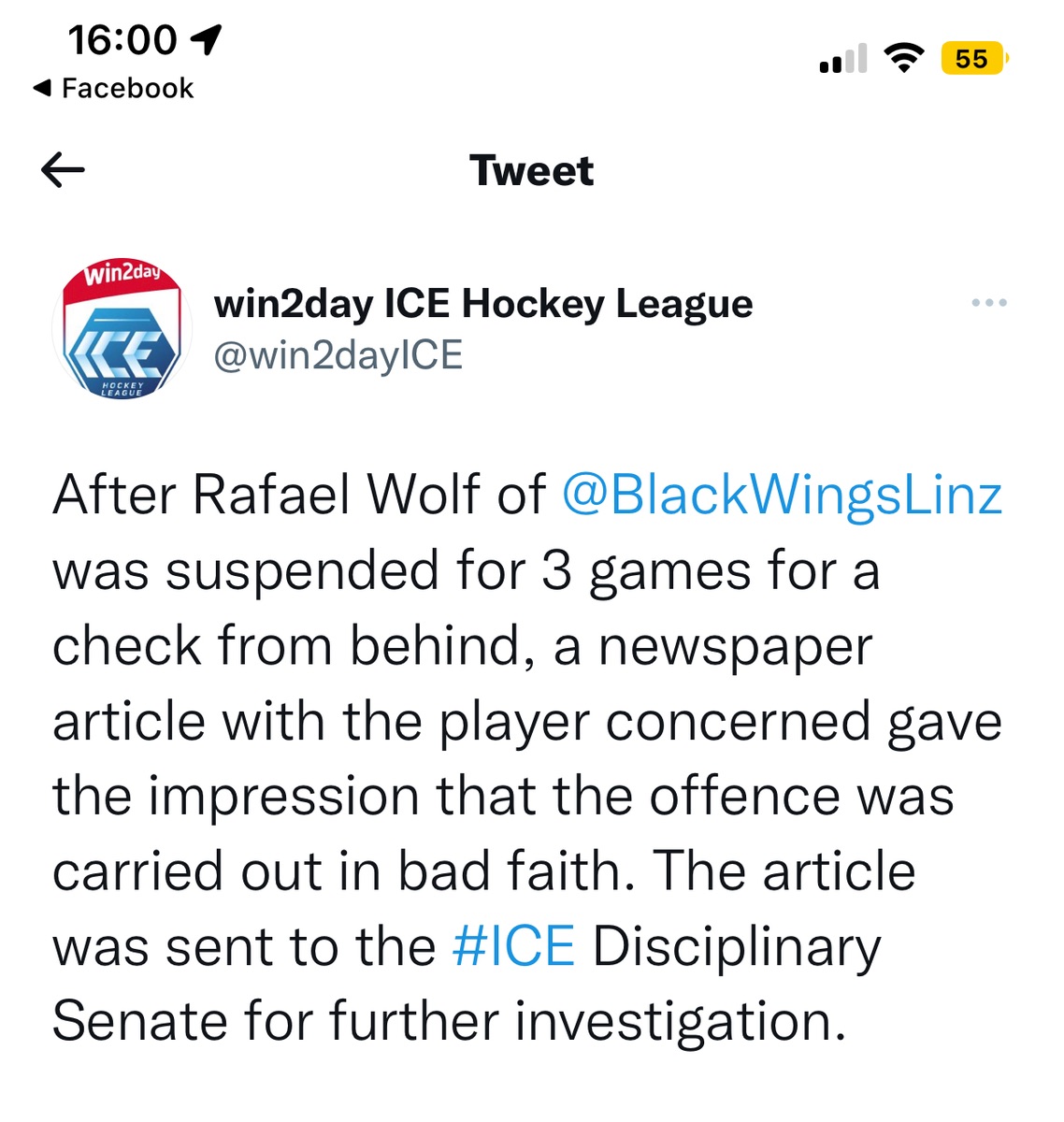Open the #ICE hashtag

click(x=512, y=946)
